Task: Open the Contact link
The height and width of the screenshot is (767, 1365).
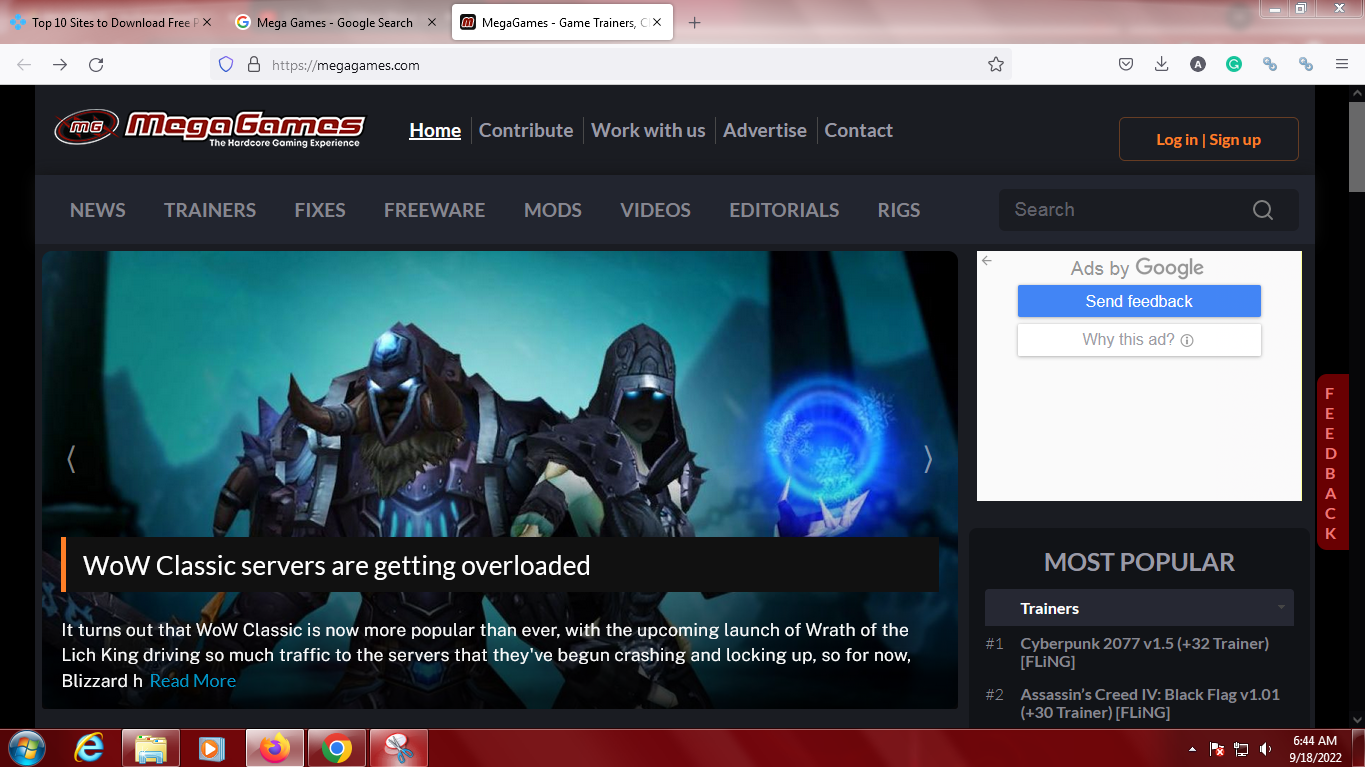Action: (x=858, y=130)
